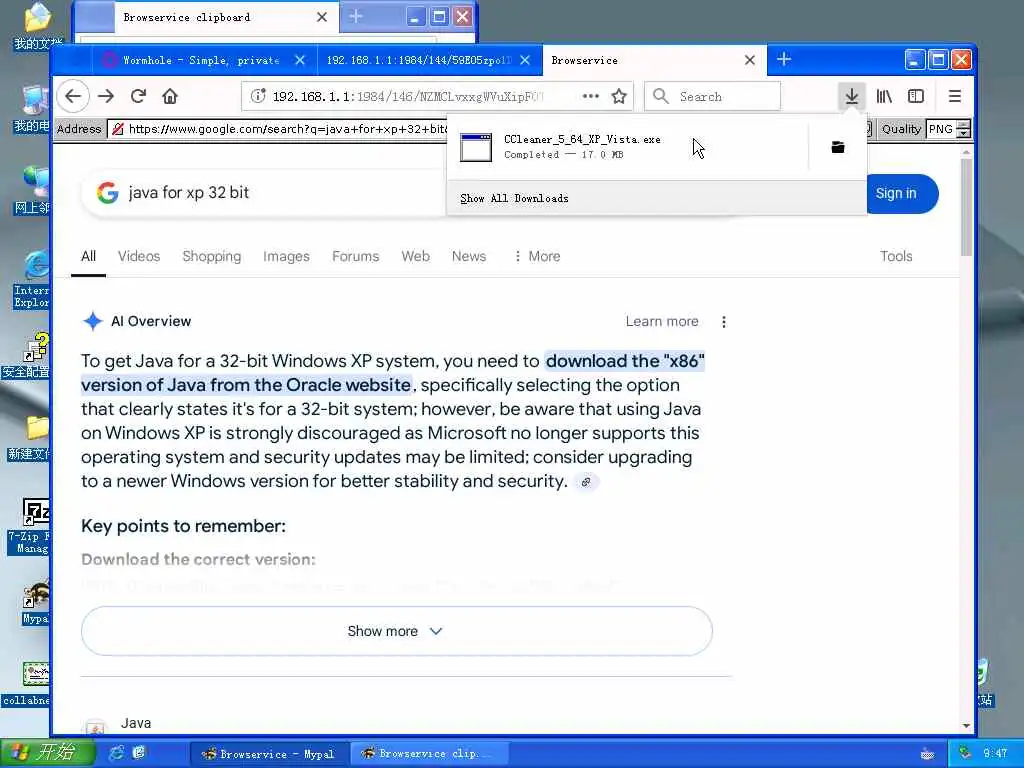The width and height of the screenshot is (1024, 768).
Task: Click Internet Explorer quick launch icon in taskbar
Action: [117, 753]
